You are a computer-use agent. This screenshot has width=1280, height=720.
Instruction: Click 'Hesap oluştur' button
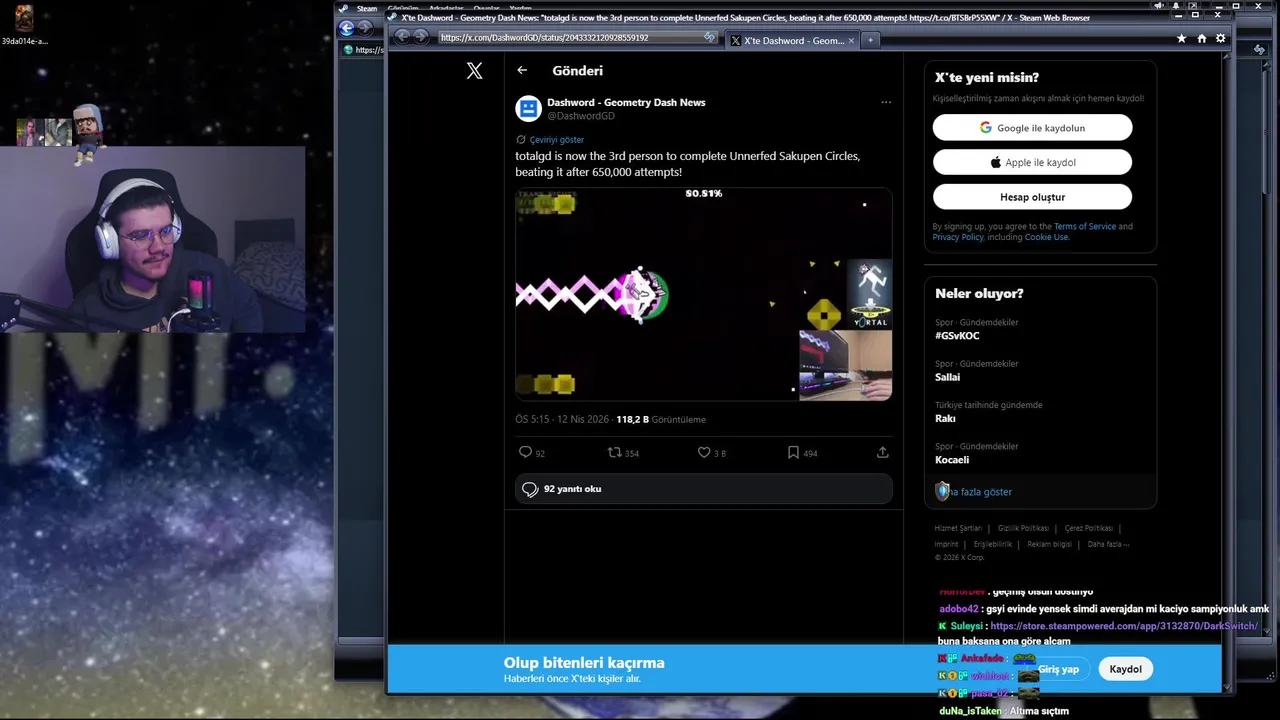coord(1032,197)
